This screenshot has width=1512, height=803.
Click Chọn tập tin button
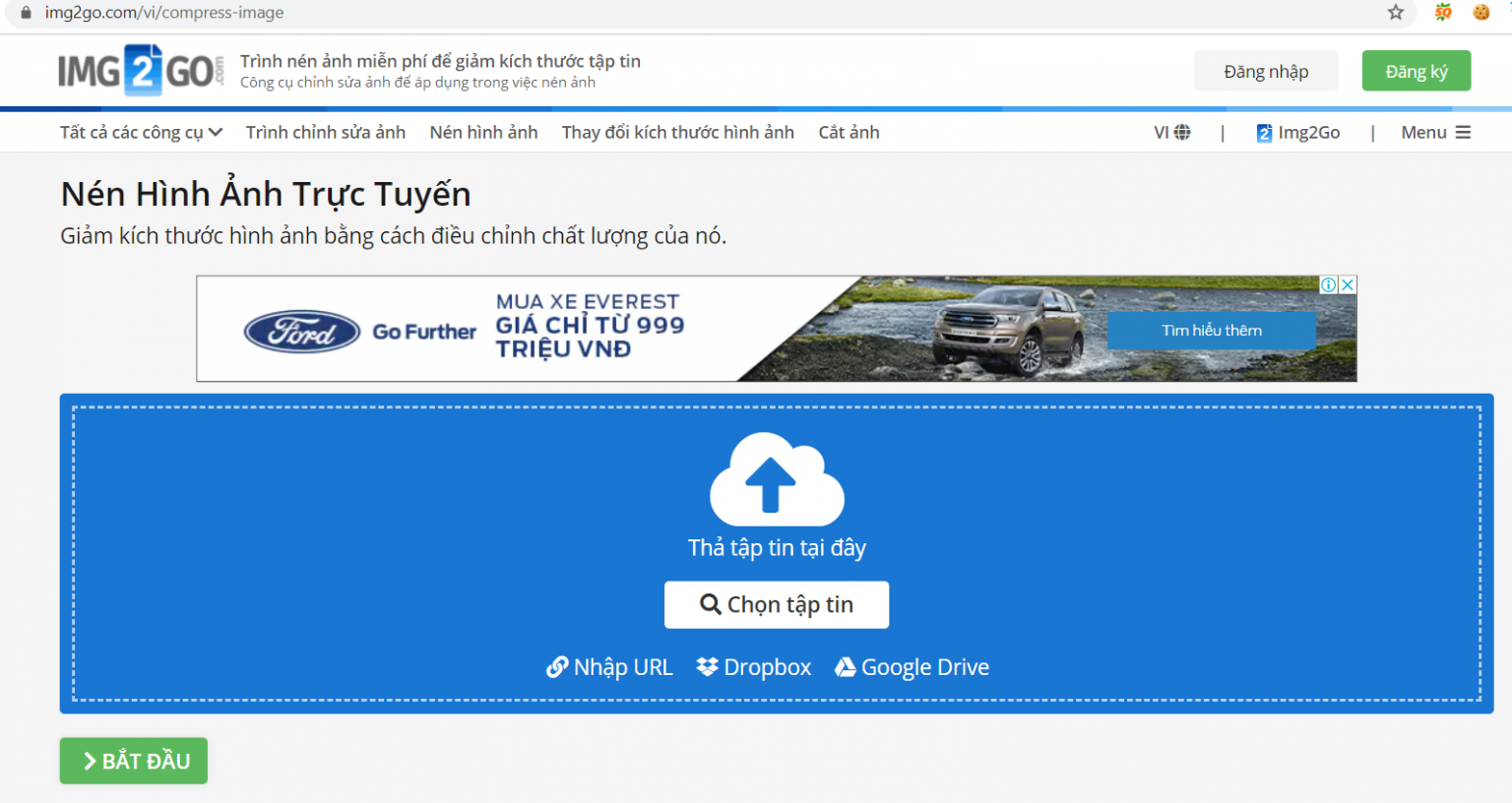(x=777, y=604)
